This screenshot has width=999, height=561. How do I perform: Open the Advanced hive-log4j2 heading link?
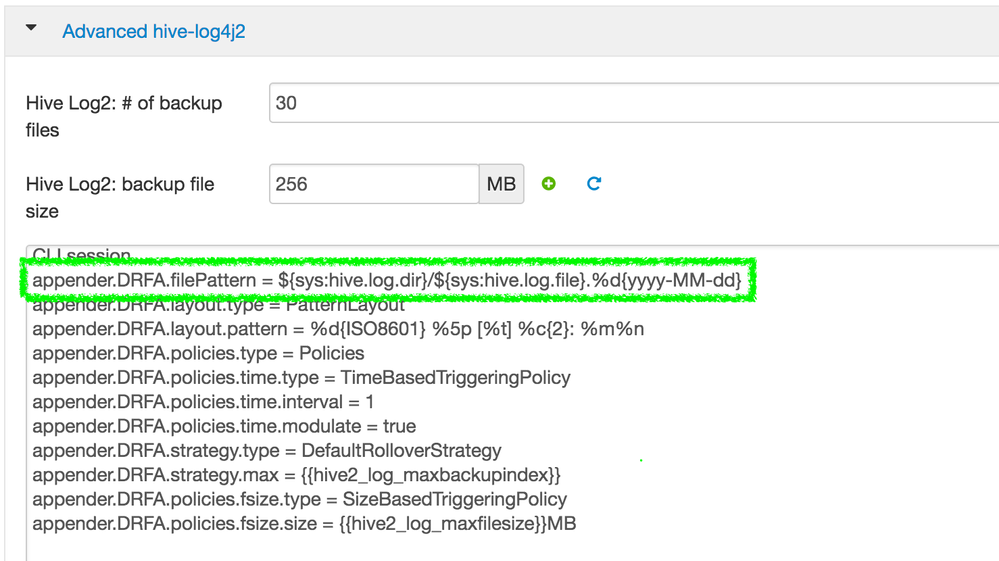153,31
